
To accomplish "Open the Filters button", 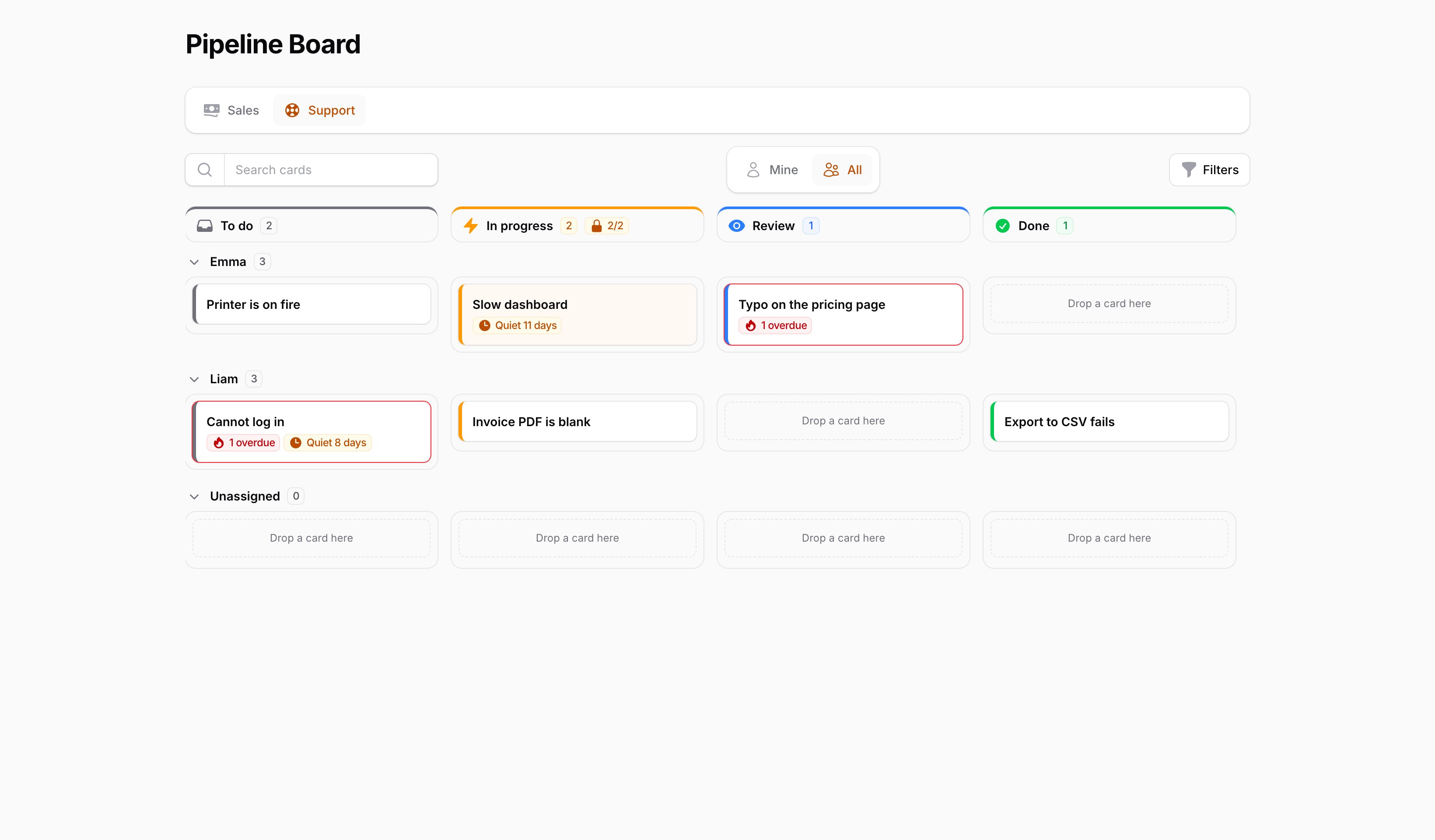I will [1210, 170].
